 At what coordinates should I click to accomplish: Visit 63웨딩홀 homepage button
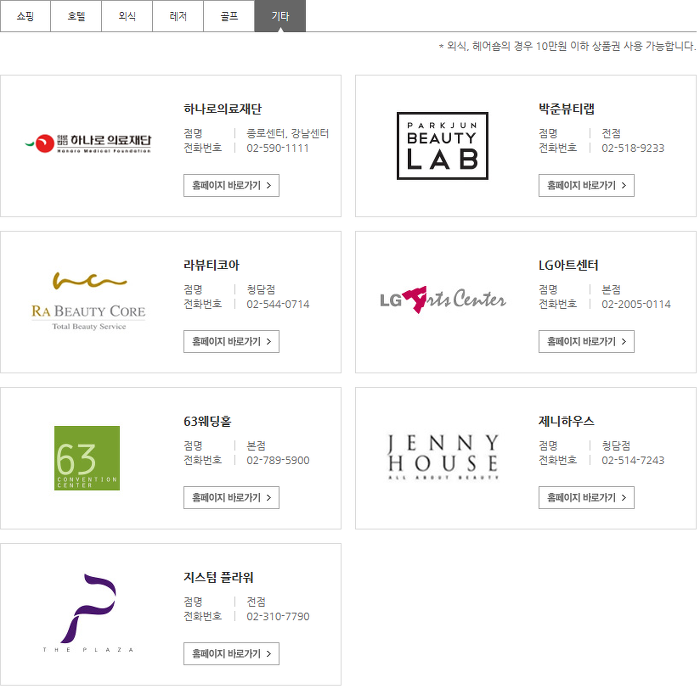click(x=231, y=497)
